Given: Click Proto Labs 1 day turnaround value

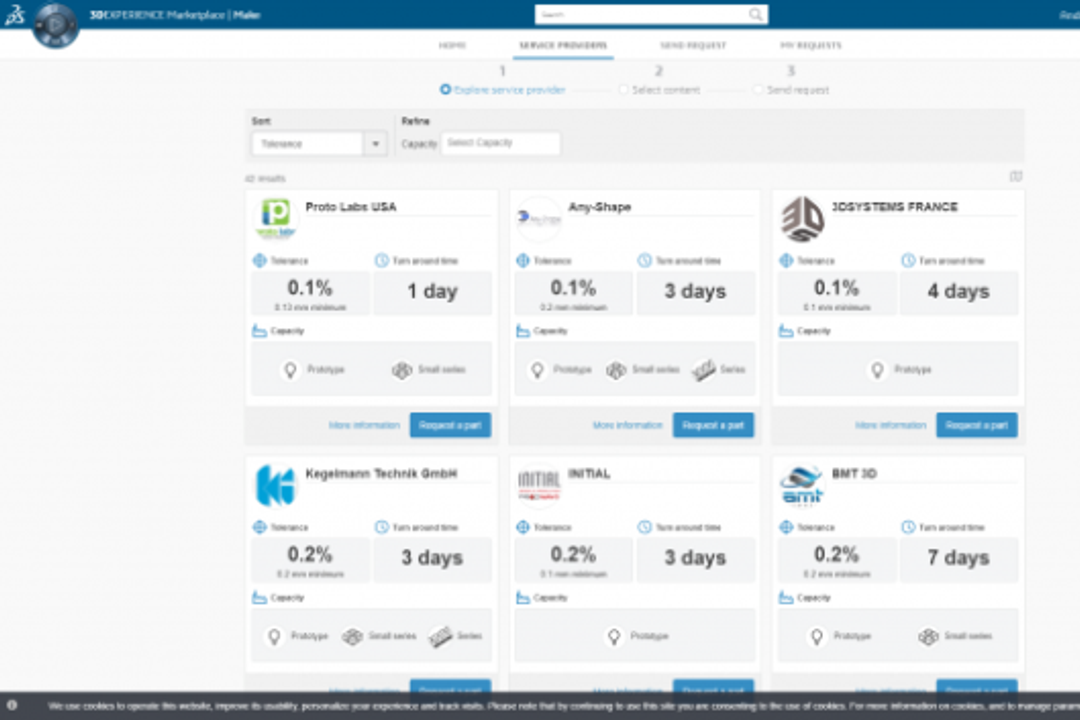Looking at the screenshot, I should click(433, 291).
